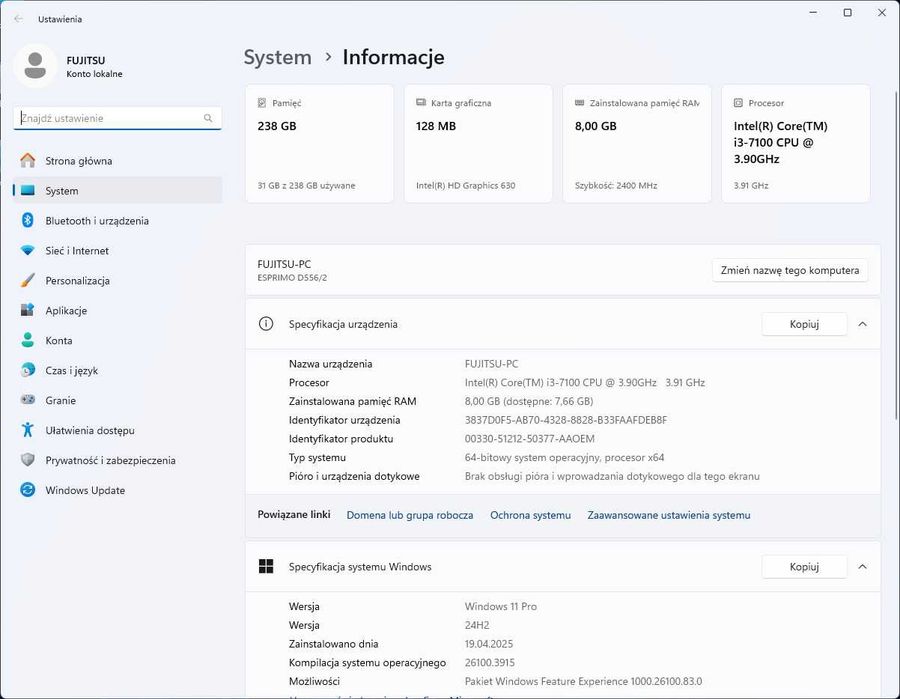Open Aplikacje icon in sidebar

click(x=28, y=311)
